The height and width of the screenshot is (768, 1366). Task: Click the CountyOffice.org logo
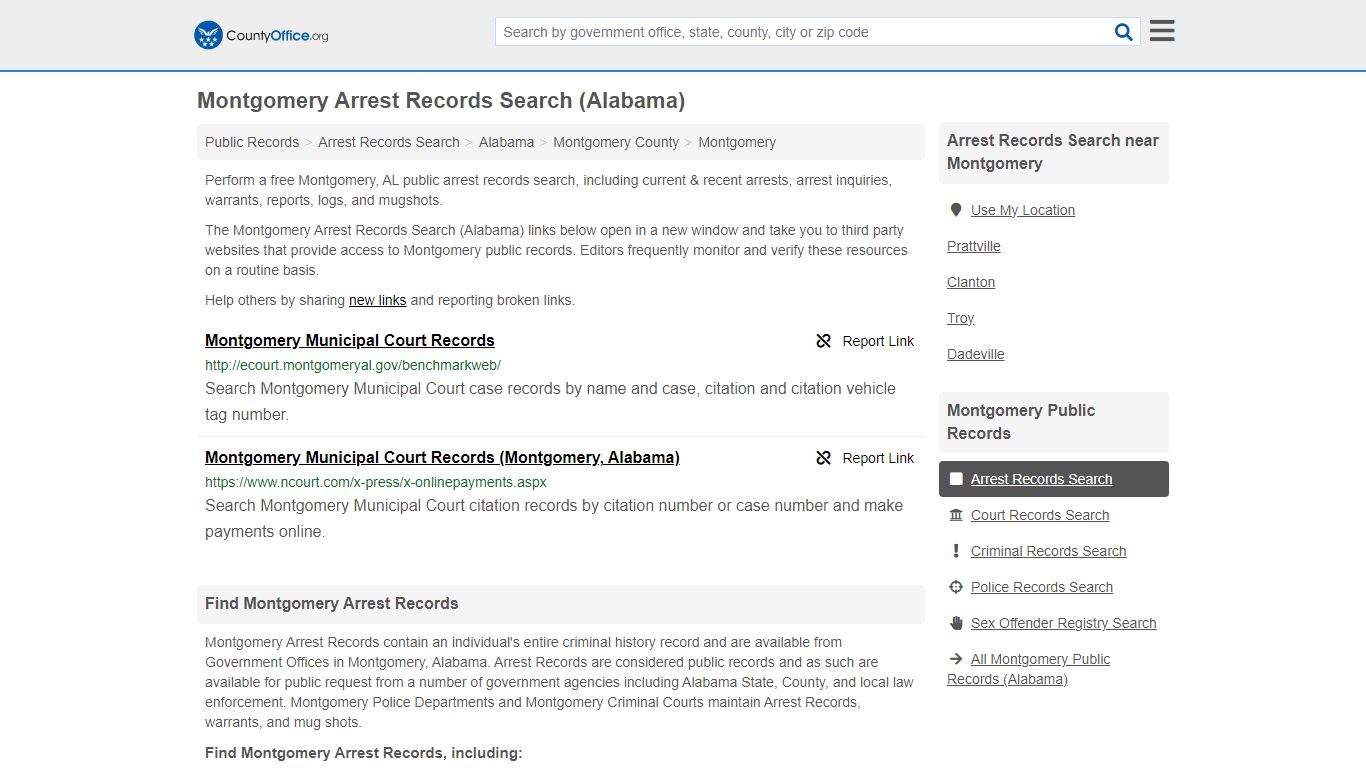(261, 35)
